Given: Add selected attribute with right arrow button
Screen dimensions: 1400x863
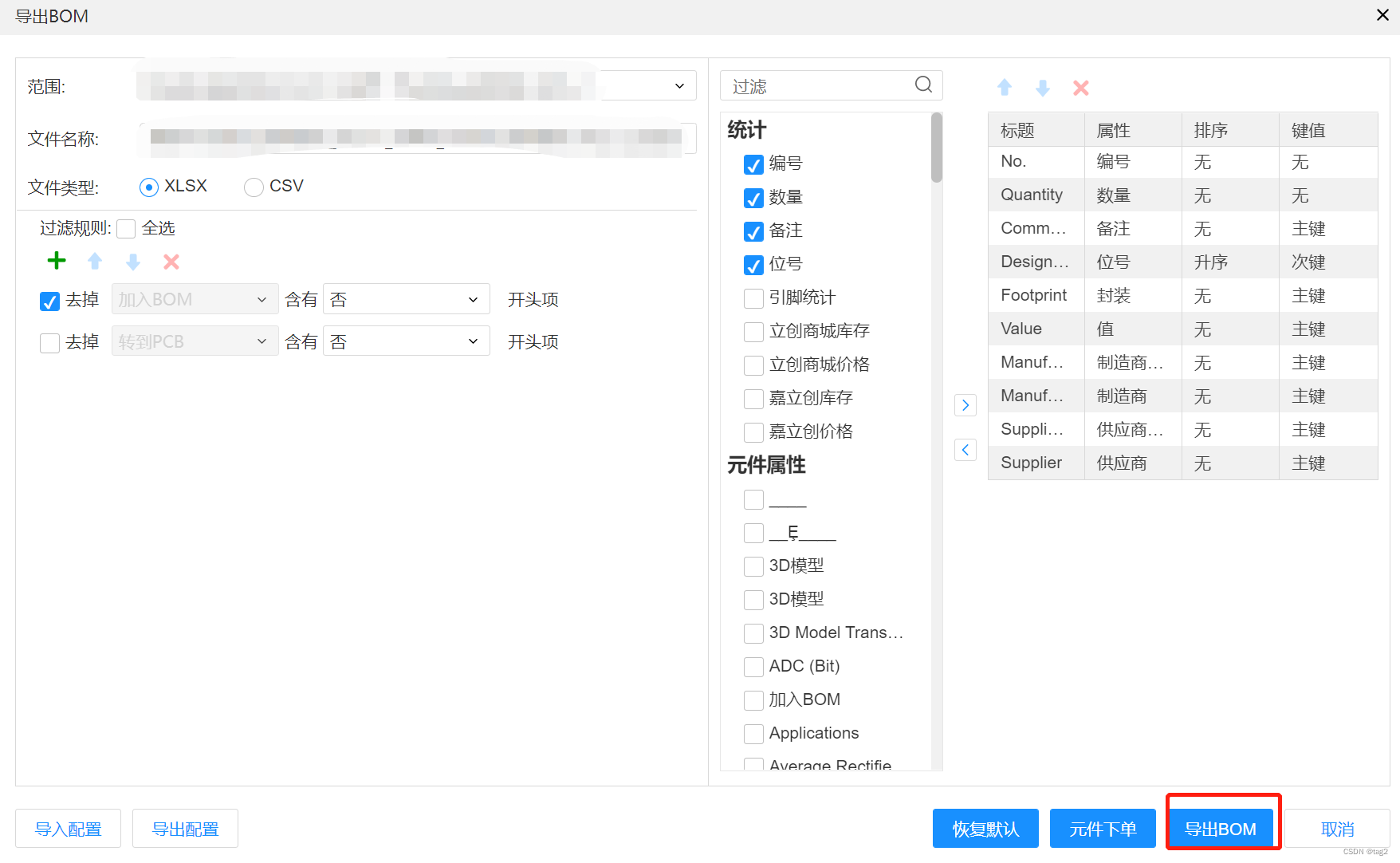Looking at the screenshot, I should (965, 405).
